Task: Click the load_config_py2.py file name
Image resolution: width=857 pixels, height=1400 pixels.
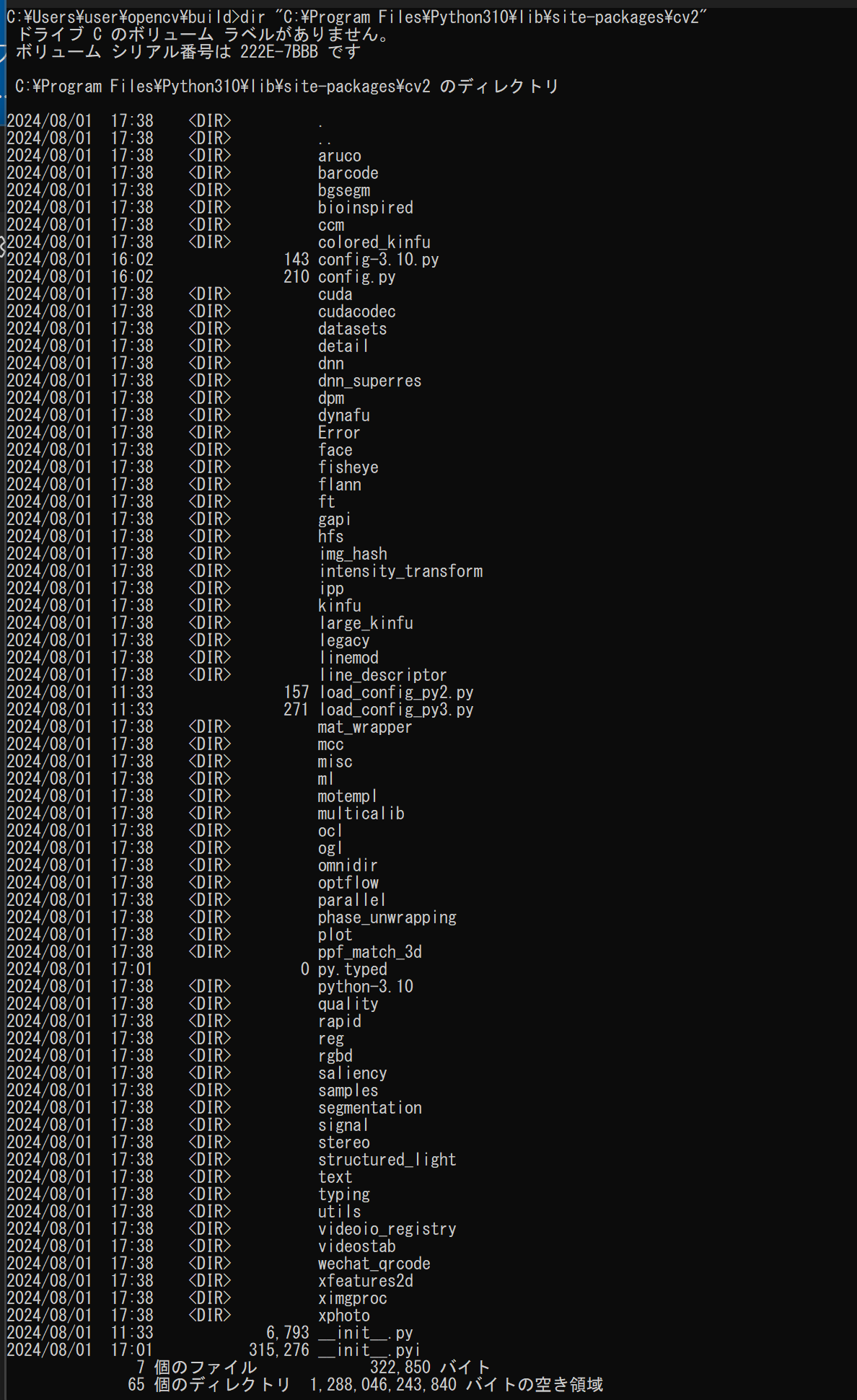Action: coord(395,692)
